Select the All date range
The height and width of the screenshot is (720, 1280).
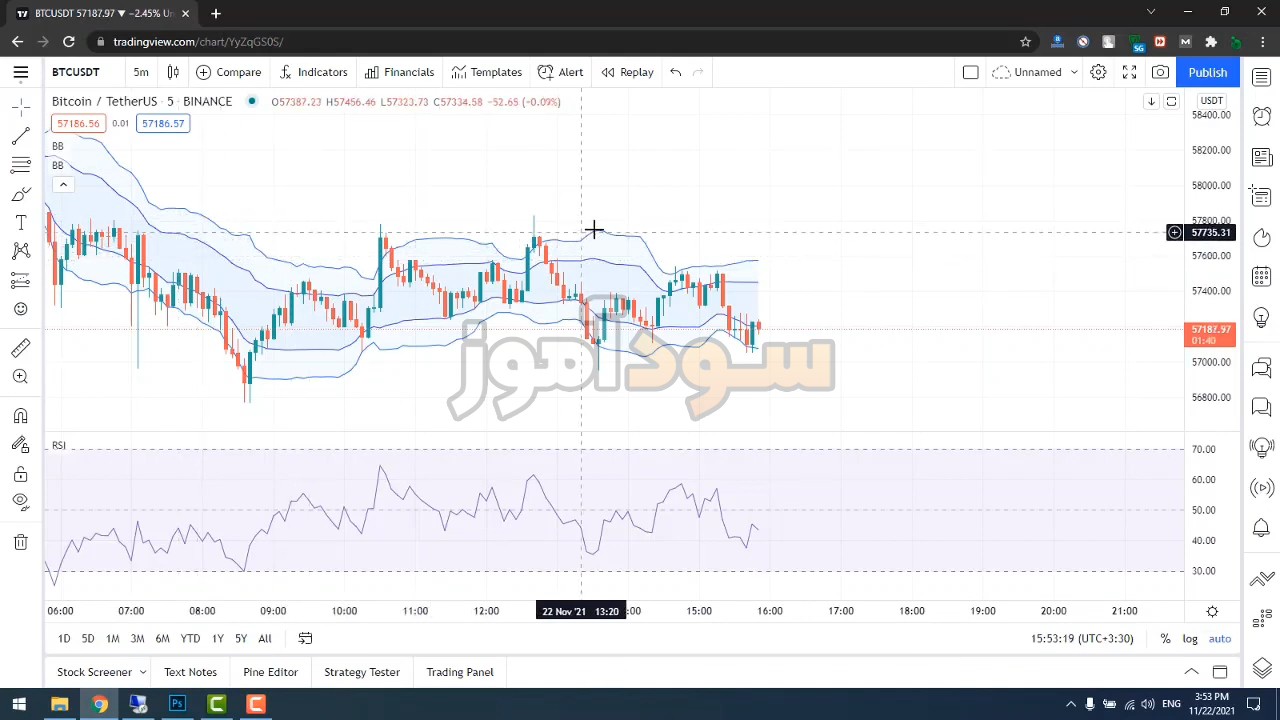[x=265, y=638]
